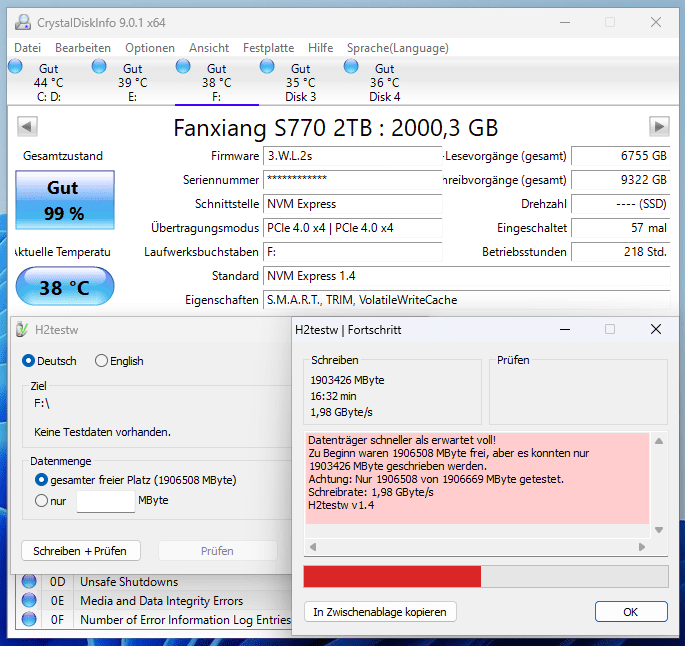This screenshot has height=646, width=685.
Task: Open the Sprache(Language) menu
Action: [398, 48]
